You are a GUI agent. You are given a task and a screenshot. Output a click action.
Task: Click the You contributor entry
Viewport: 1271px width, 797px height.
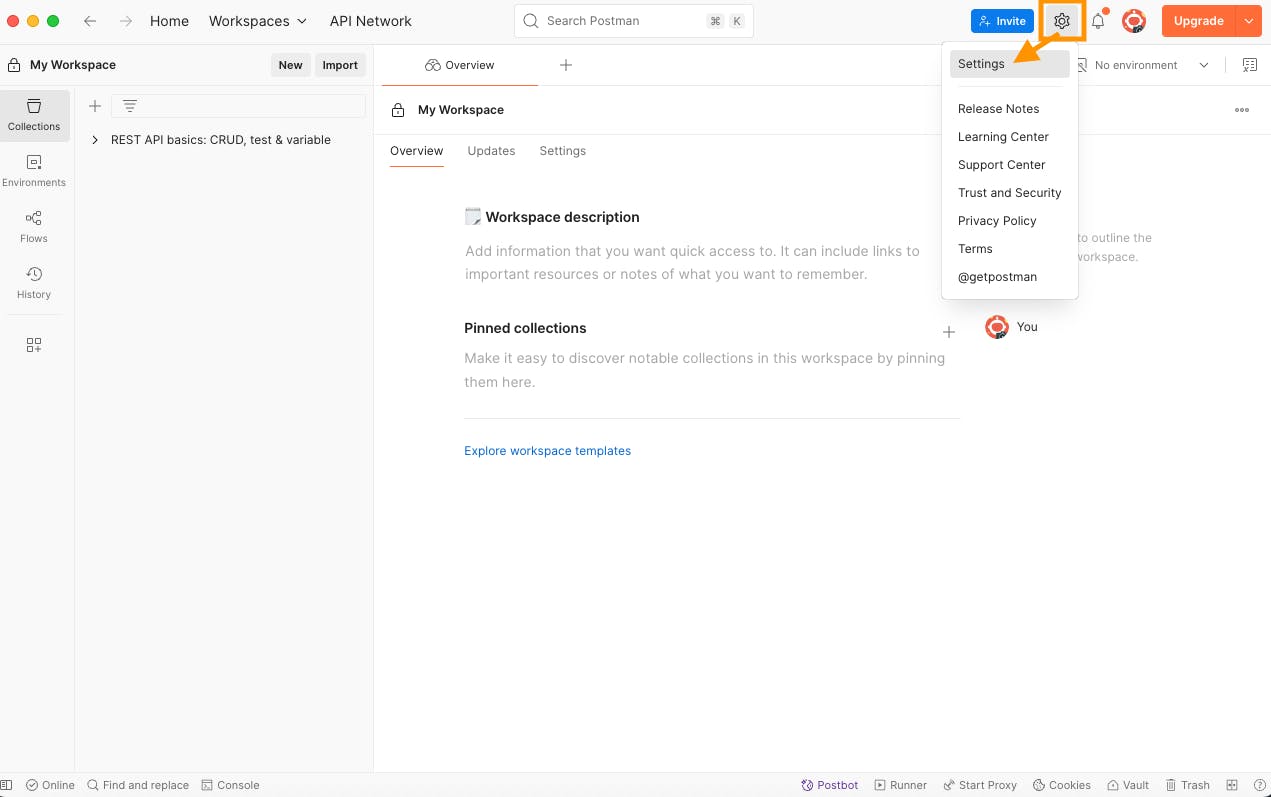[x=1012, y=327]
